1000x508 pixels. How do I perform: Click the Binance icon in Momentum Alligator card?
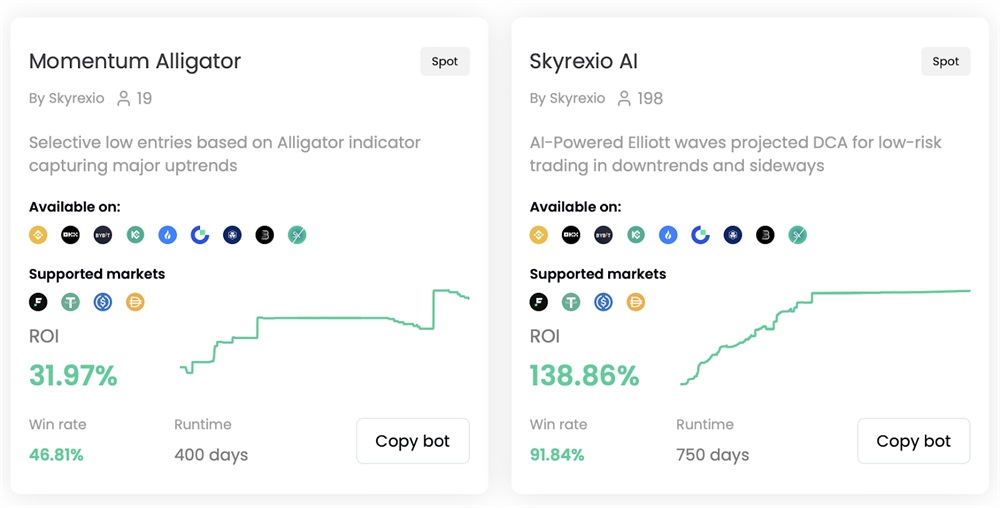tap(38, 235)
